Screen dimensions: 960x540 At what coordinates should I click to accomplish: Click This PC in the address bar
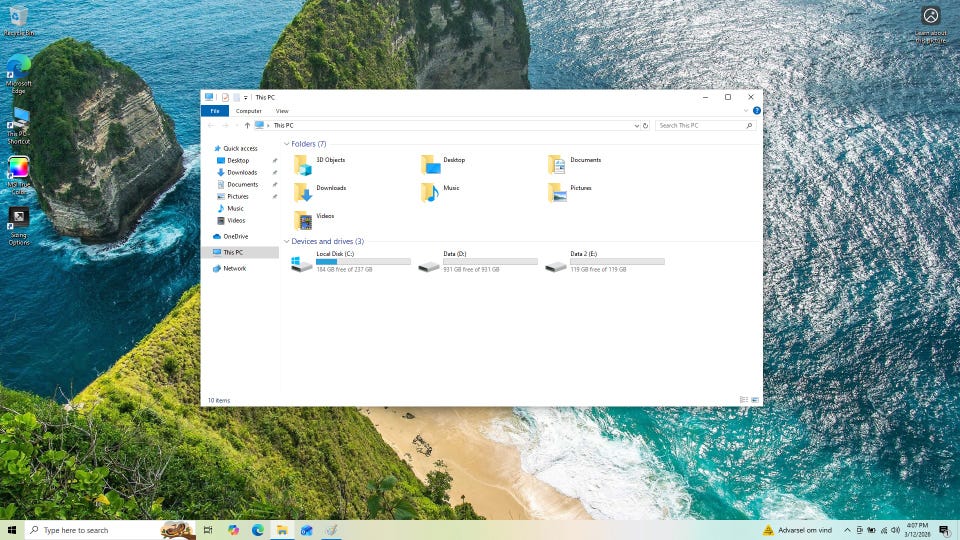[283, 126]
